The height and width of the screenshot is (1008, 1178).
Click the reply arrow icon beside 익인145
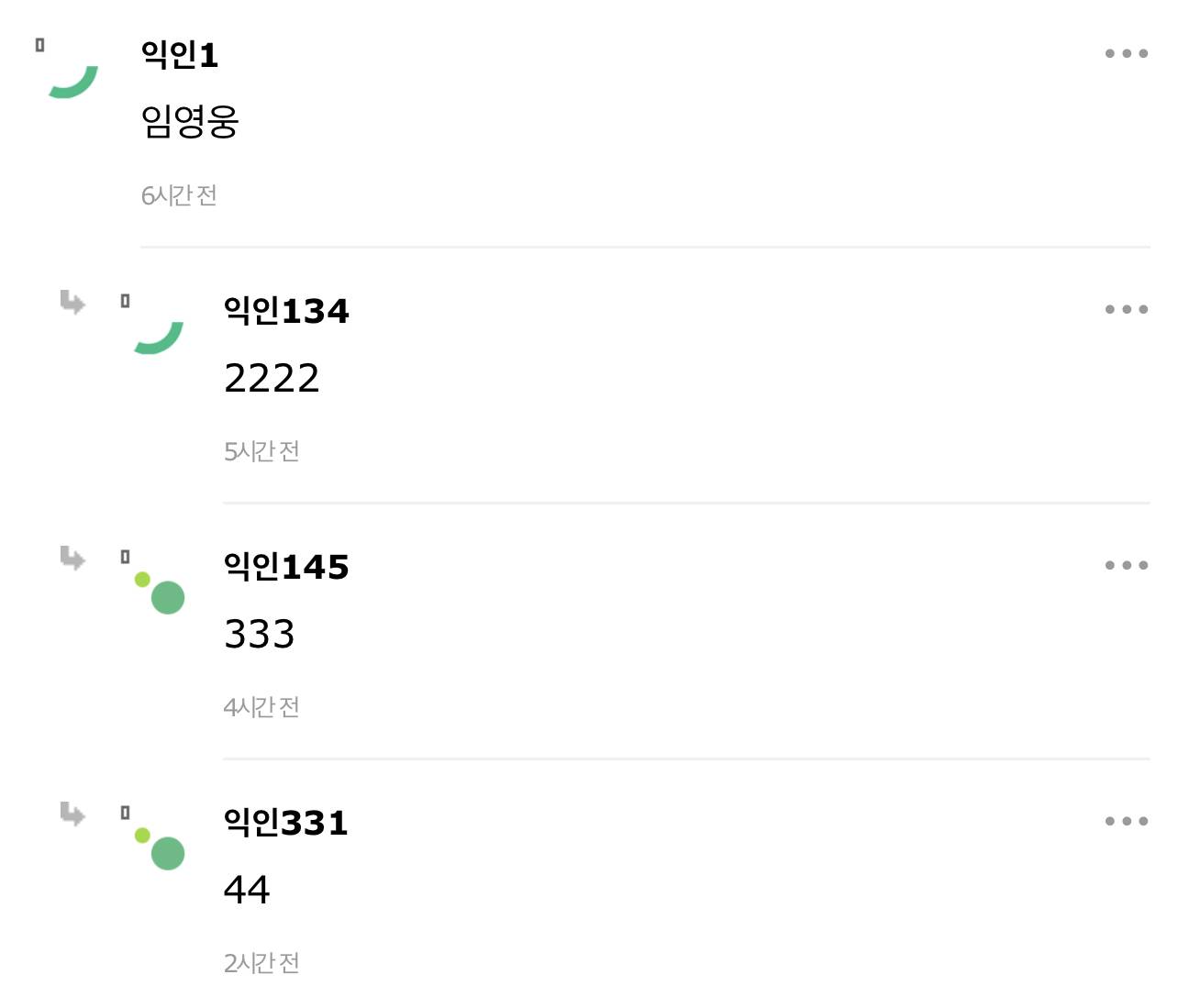72,558
